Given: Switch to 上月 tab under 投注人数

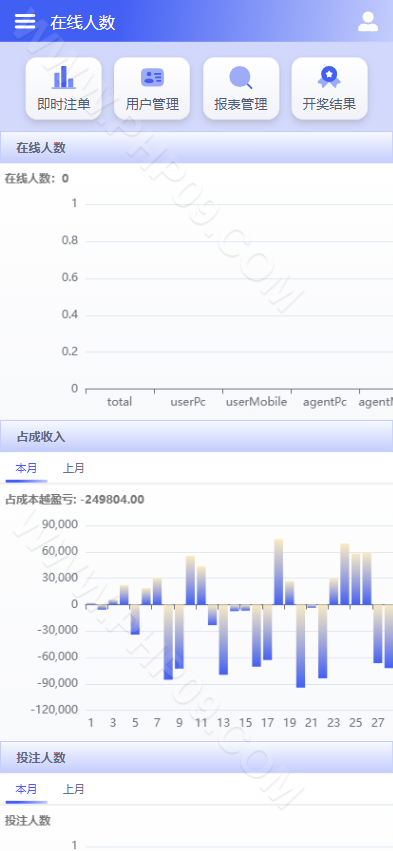Looking at the screenshot, I should pos(73,789).
